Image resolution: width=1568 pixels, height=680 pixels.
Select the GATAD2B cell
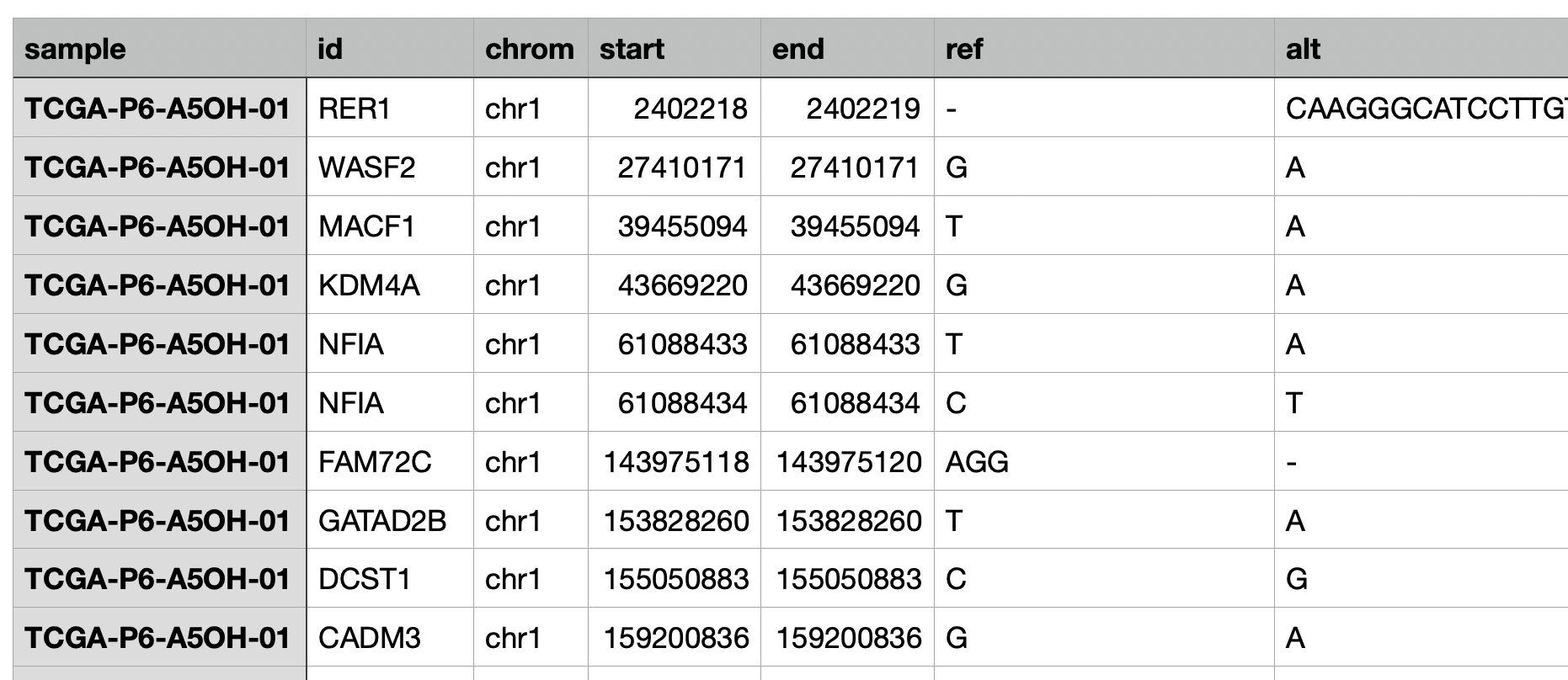pos(390,520)
